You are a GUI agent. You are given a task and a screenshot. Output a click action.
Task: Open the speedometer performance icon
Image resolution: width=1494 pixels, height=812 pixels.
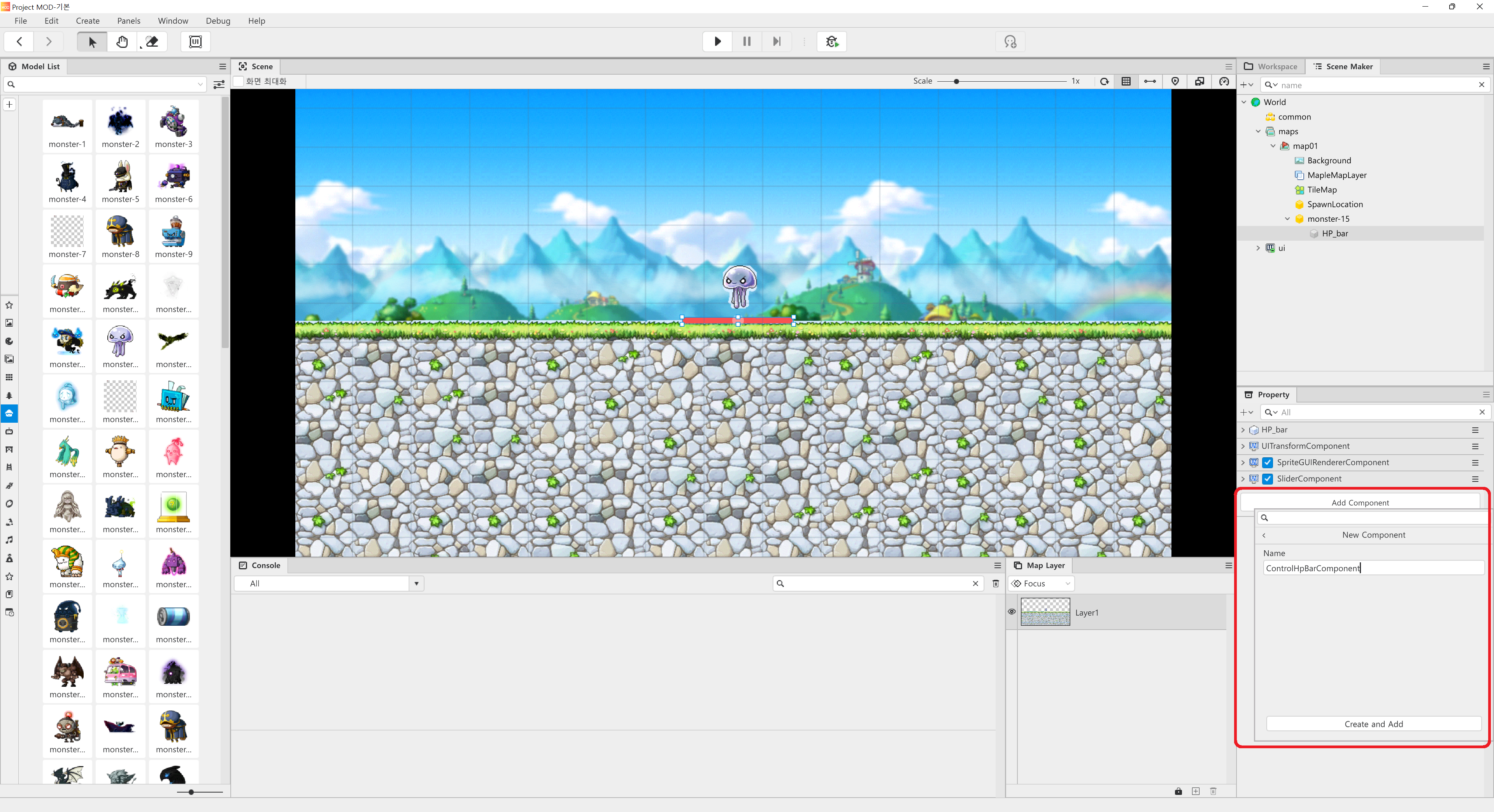(1224, 81)
